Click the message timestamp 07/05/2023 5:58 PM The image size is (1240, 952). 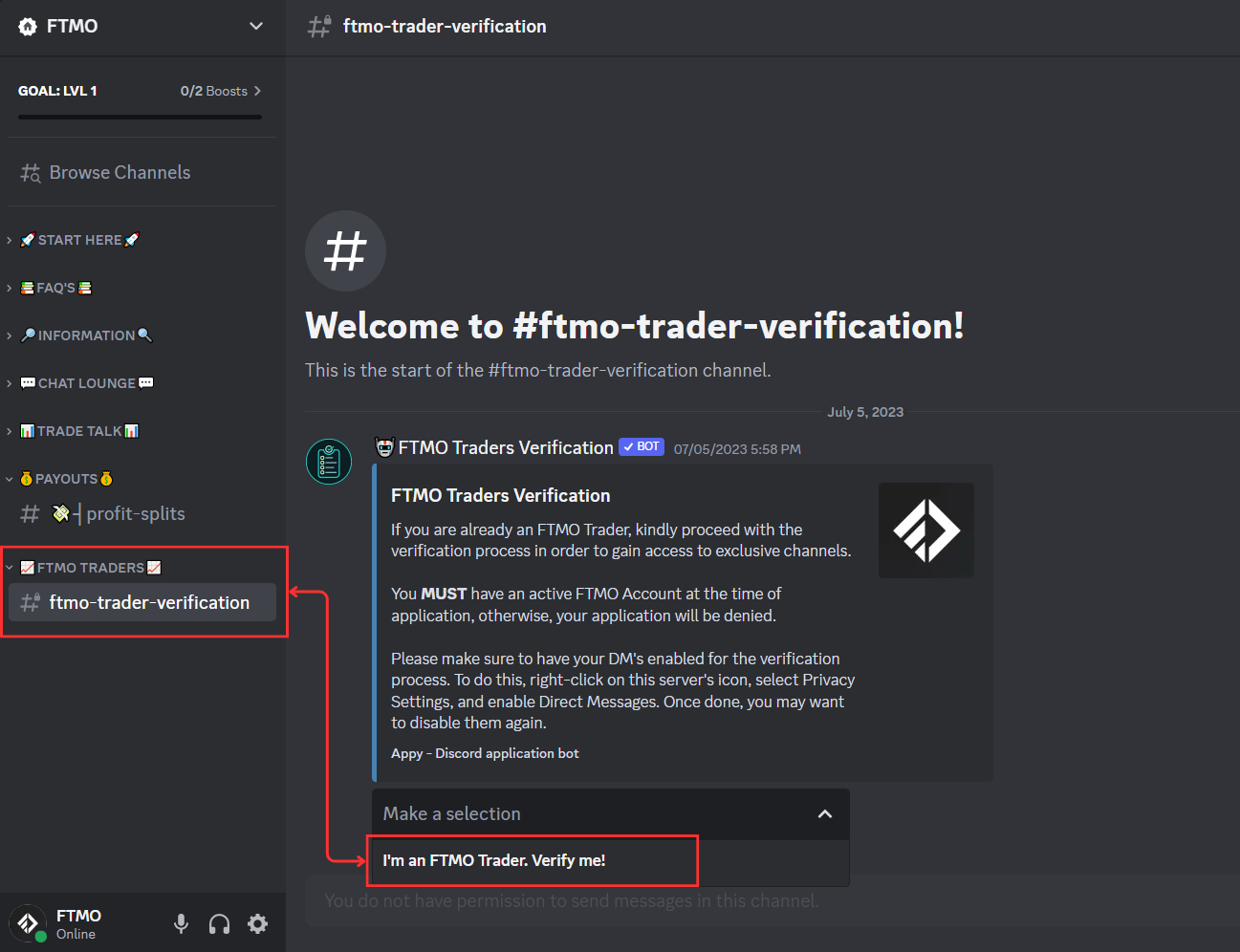point(737,449)
